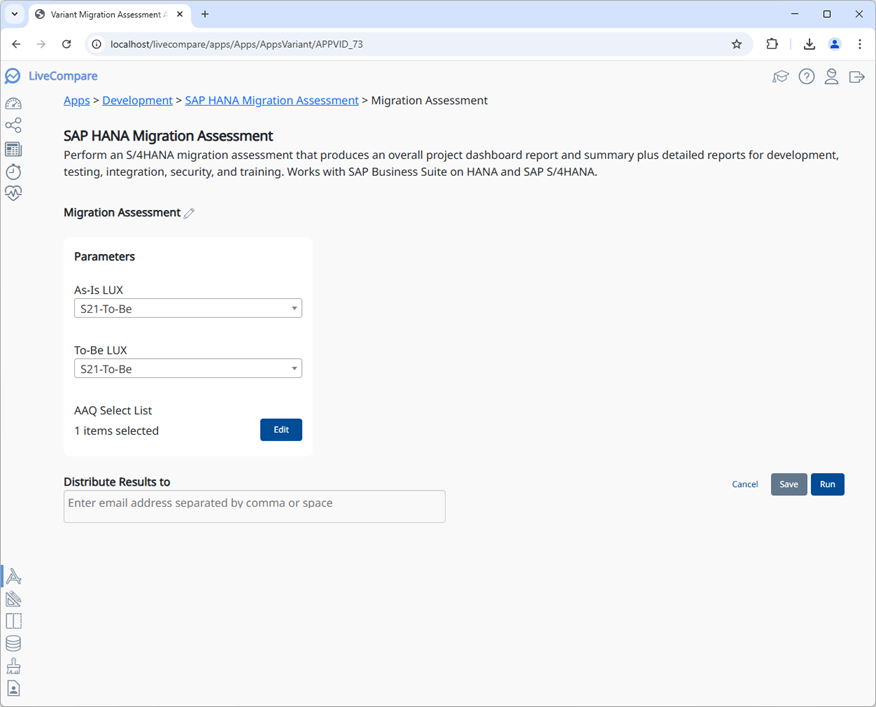
Task: Click the 'AAQ Select List' label
Action: pyautogui.click(x=113, y=411)
